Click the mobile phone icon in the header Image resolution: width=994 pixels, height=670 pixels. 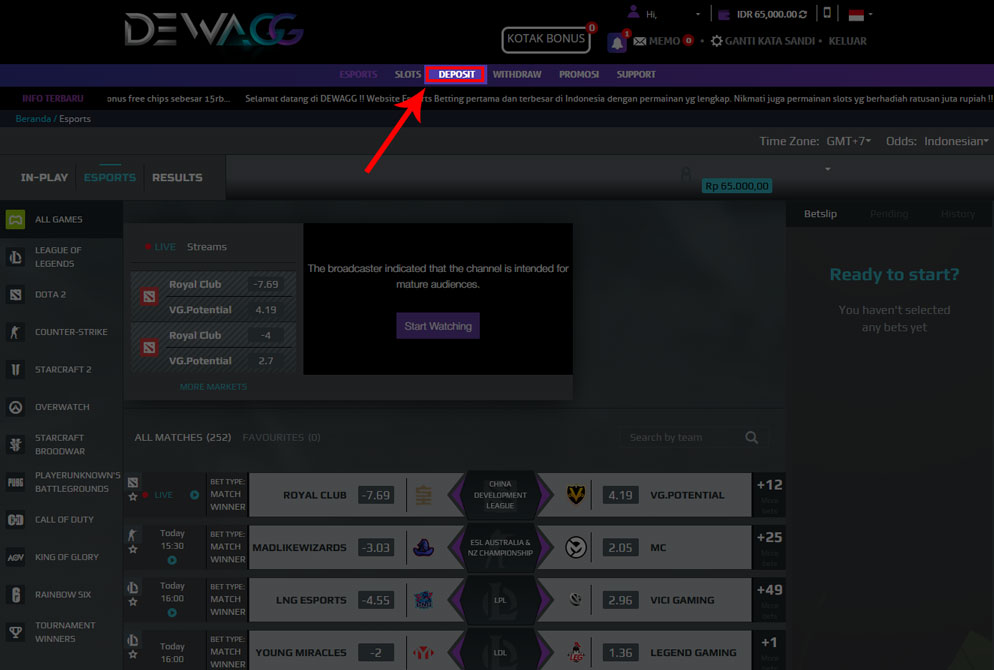827,13
